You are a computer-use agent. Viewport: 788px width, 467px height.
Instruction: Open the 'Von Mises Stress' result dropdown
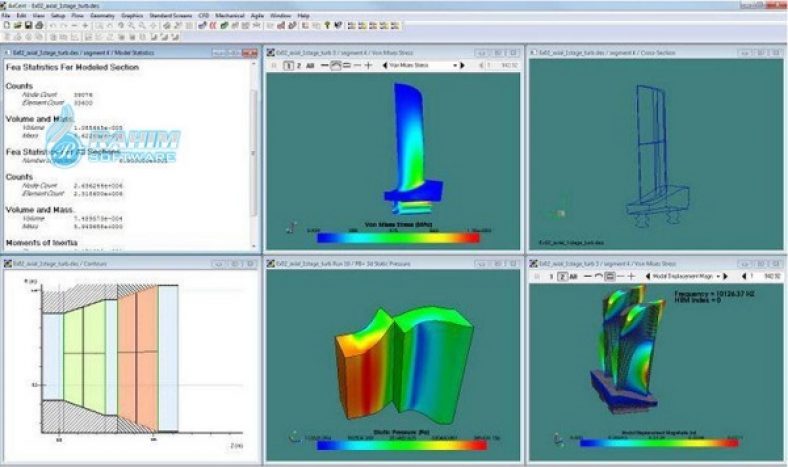(x=424, y=65)
